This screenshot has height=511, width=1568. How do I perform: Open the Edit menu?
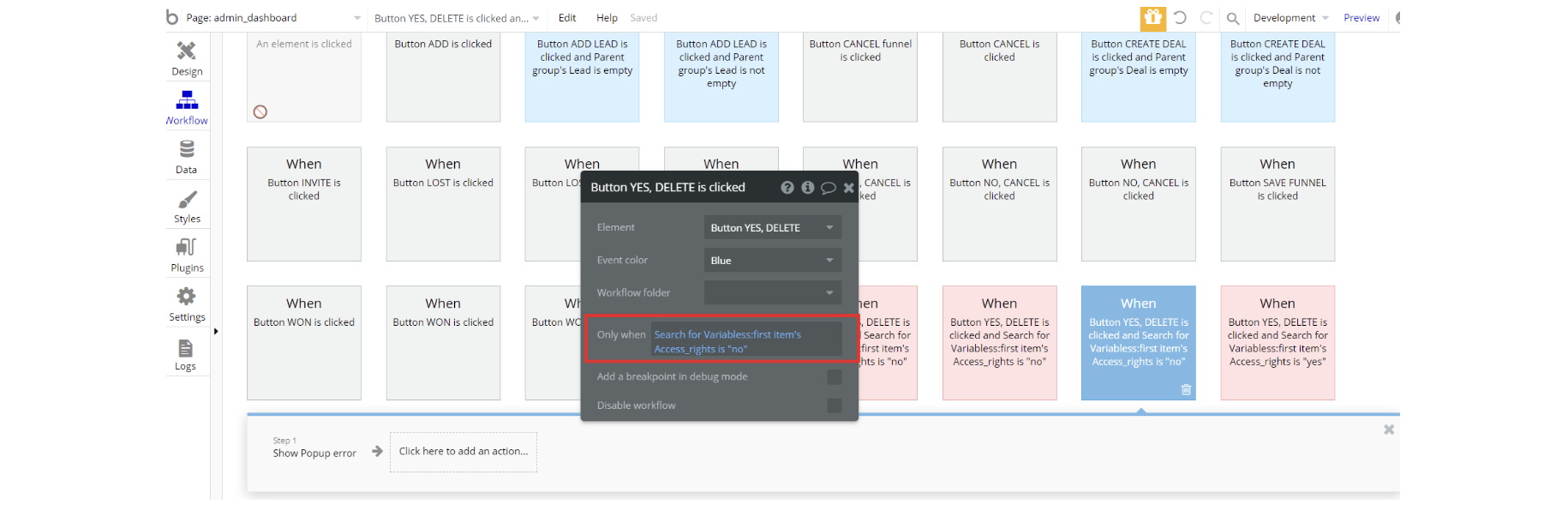coord(567,18)
